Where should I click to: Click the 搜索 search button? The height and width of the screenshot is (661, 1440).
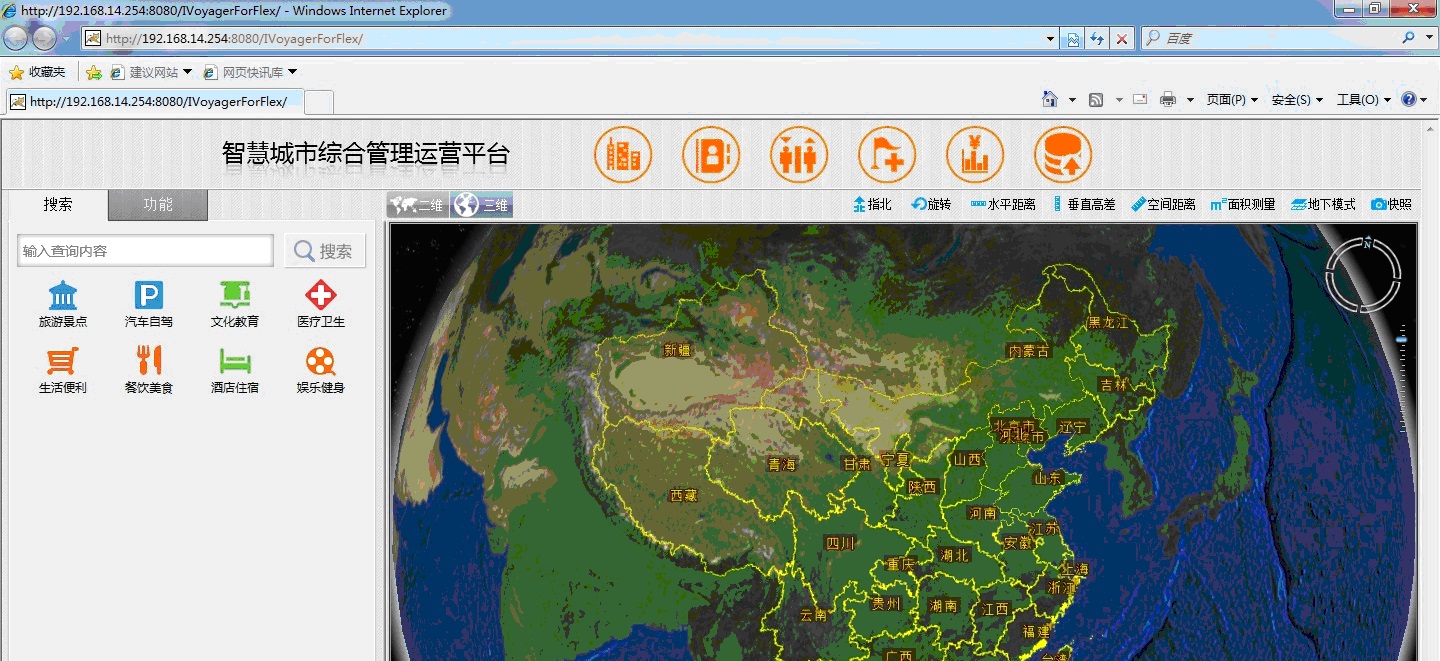(x=325, y=251)
